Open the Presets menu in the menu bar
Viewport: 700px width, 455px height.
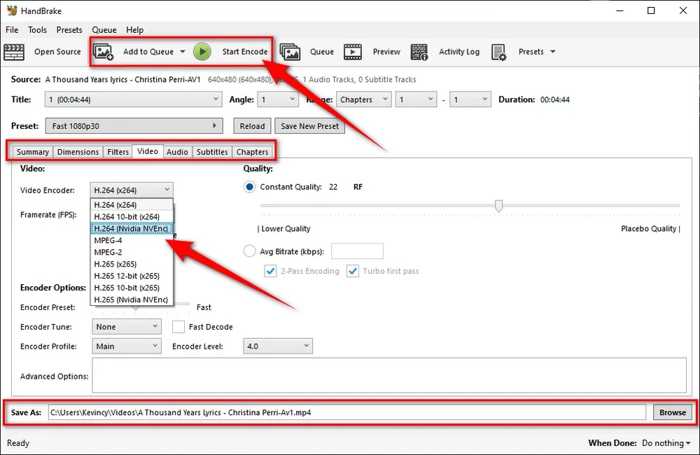point(69,30)
